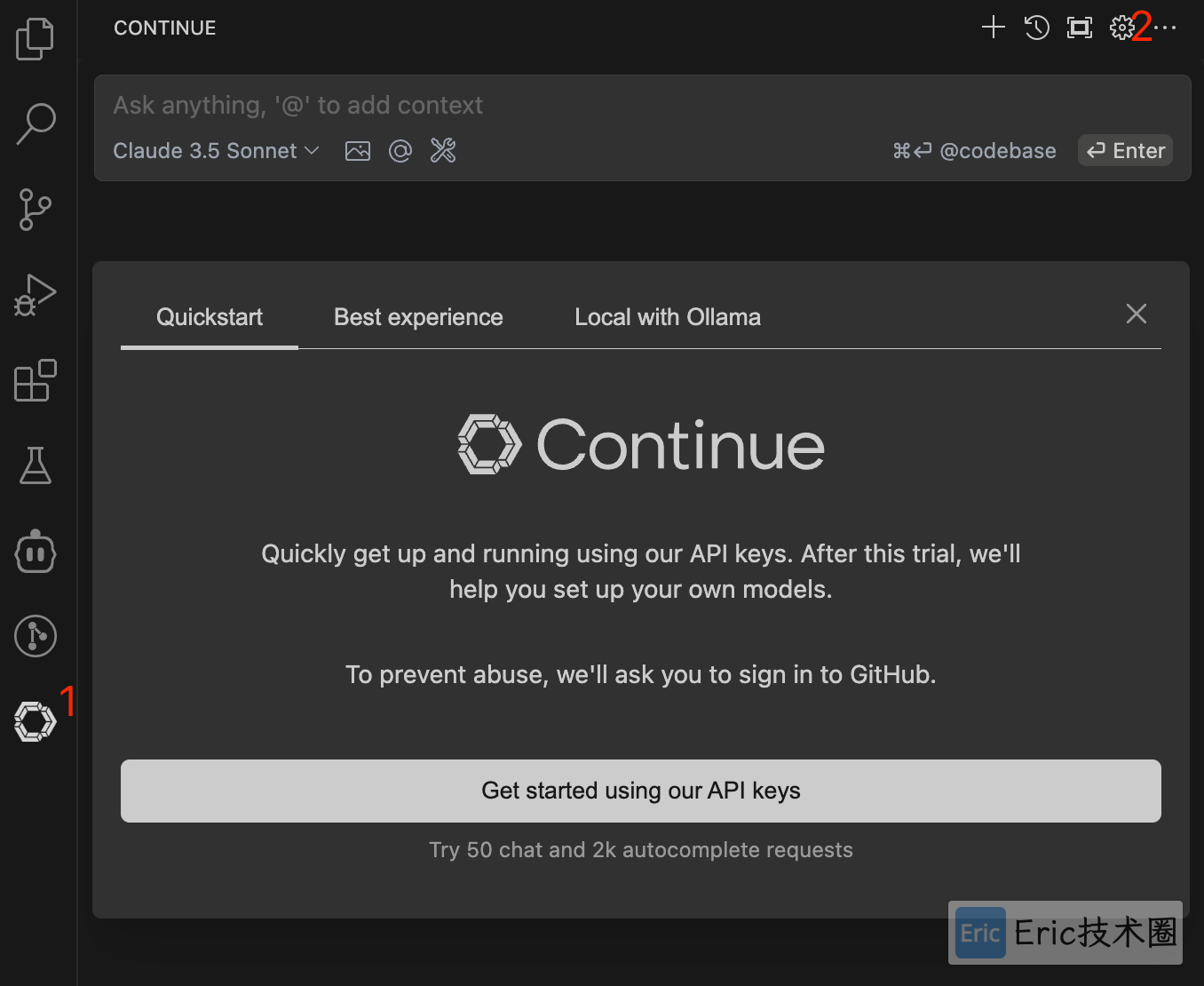
Task: Add context with the @ icon
Action: click(x=400, y=151)
